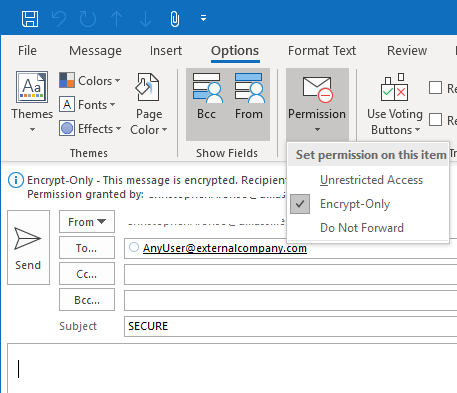
Task: Click the Attach File paperclip icon
Action: (175, 19)
